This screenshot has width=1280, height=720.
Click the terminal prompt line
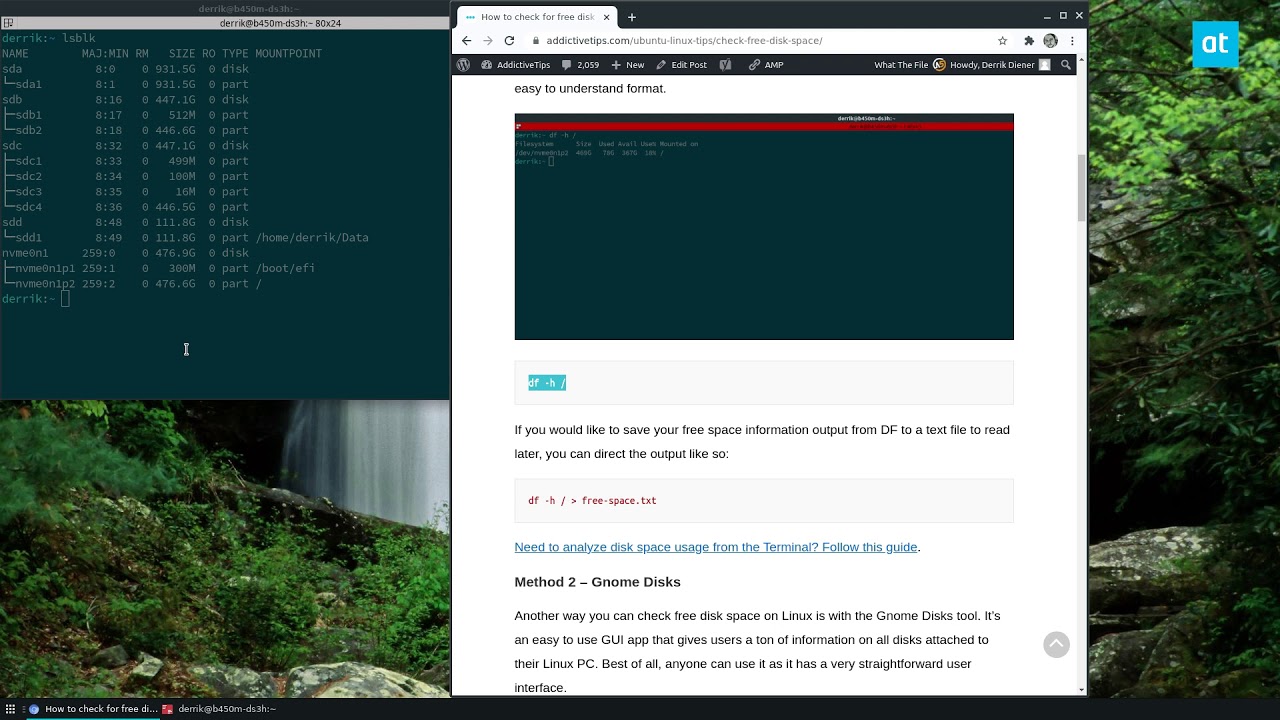click(36, 299)
